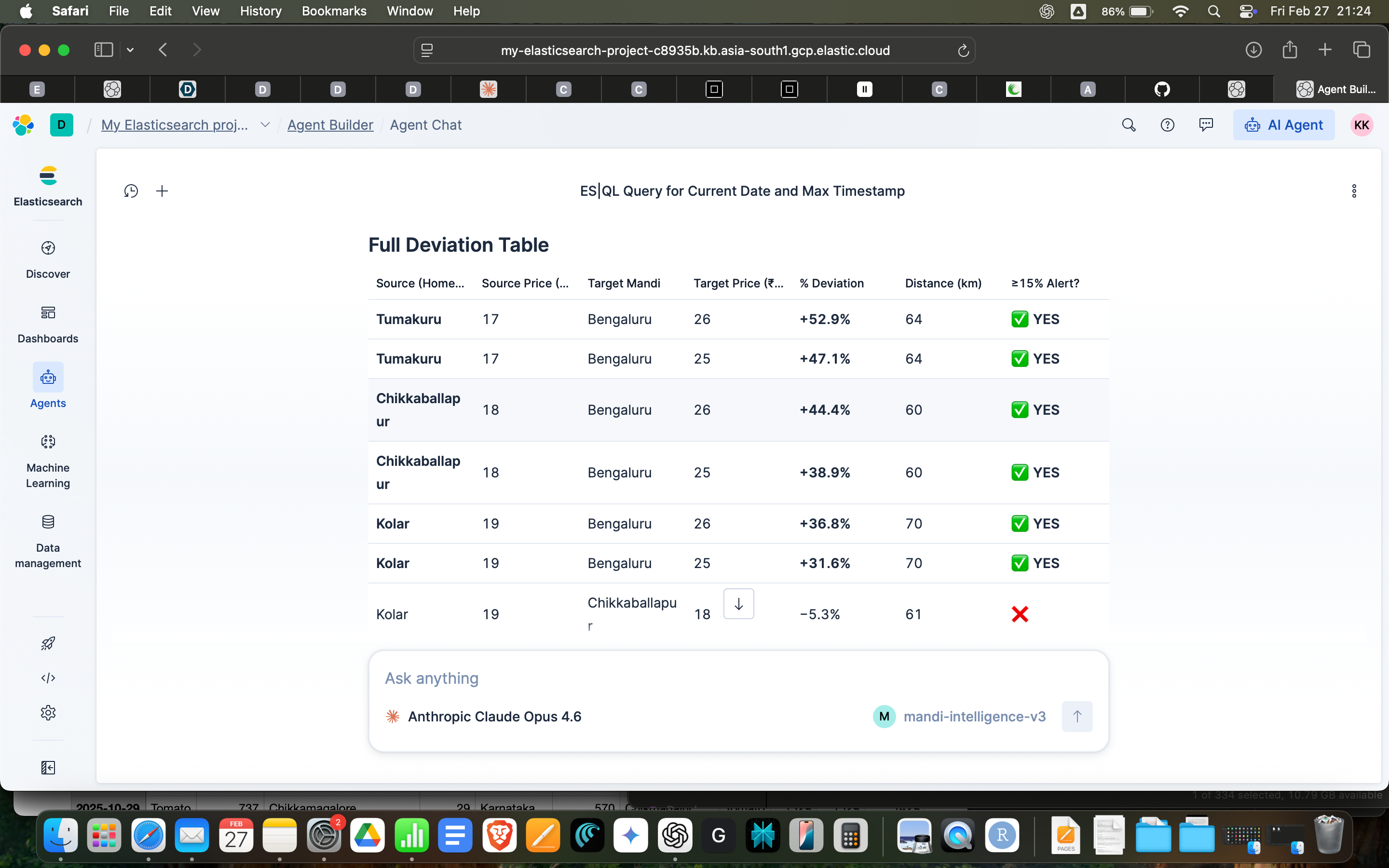Click the rocket getting-started icon
The image size is (1389, 868).
point(48,643)
